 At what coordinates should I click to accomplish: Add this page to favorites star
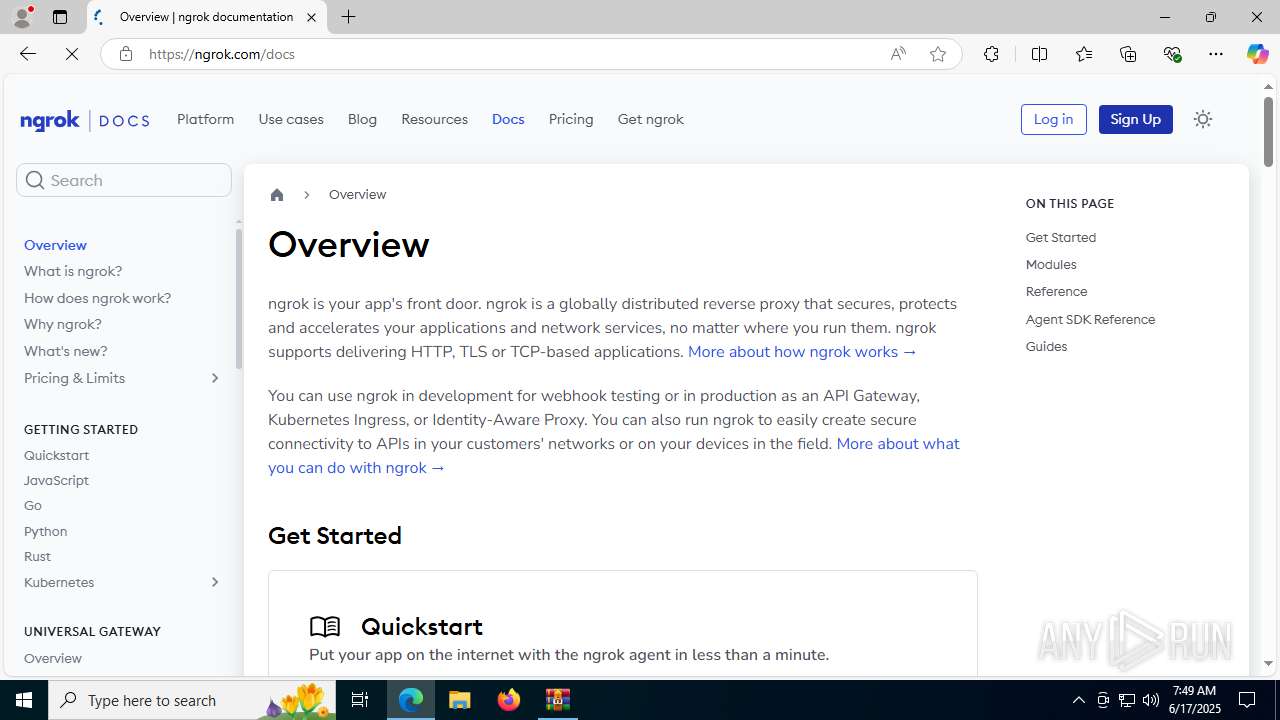point(937,54)
